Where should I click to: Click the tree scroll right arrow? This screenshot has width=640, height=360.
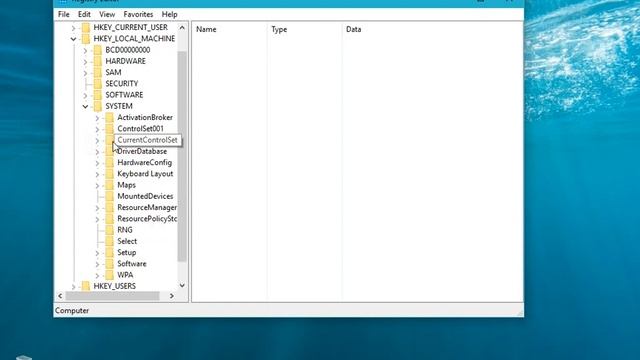click(172, 296)
